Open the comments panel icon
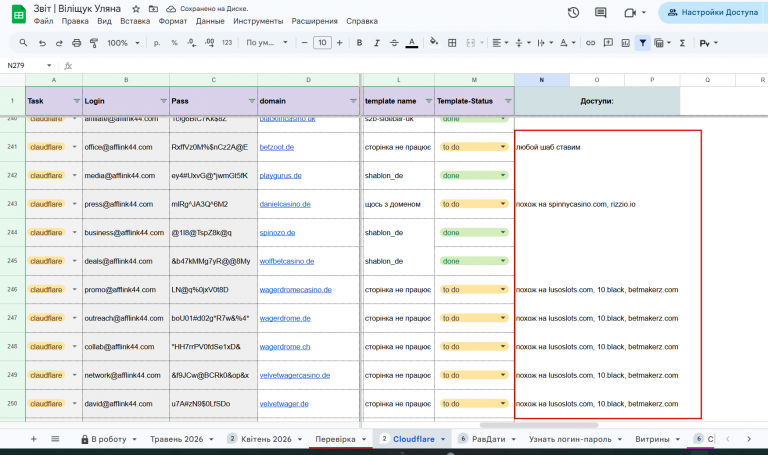The width and height of the screenshot is (768, 455). pos(600,13)
